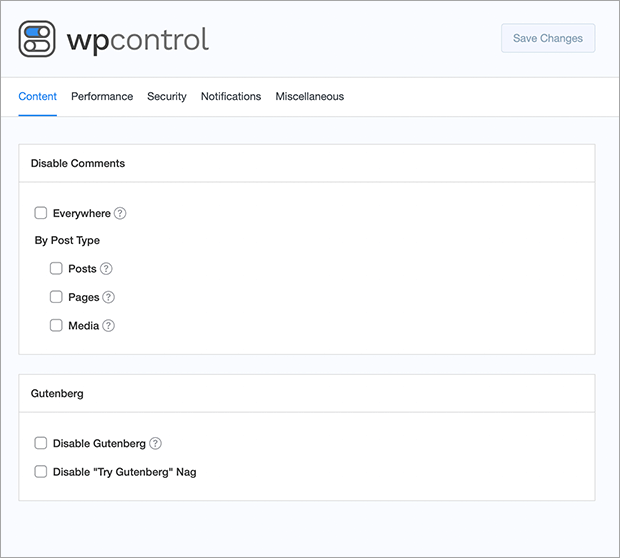Image resolution: width=620 pixels, height=558 pixels.
Task: Click the wpcontrol wordmark text
Action: [x=138, y=40]
